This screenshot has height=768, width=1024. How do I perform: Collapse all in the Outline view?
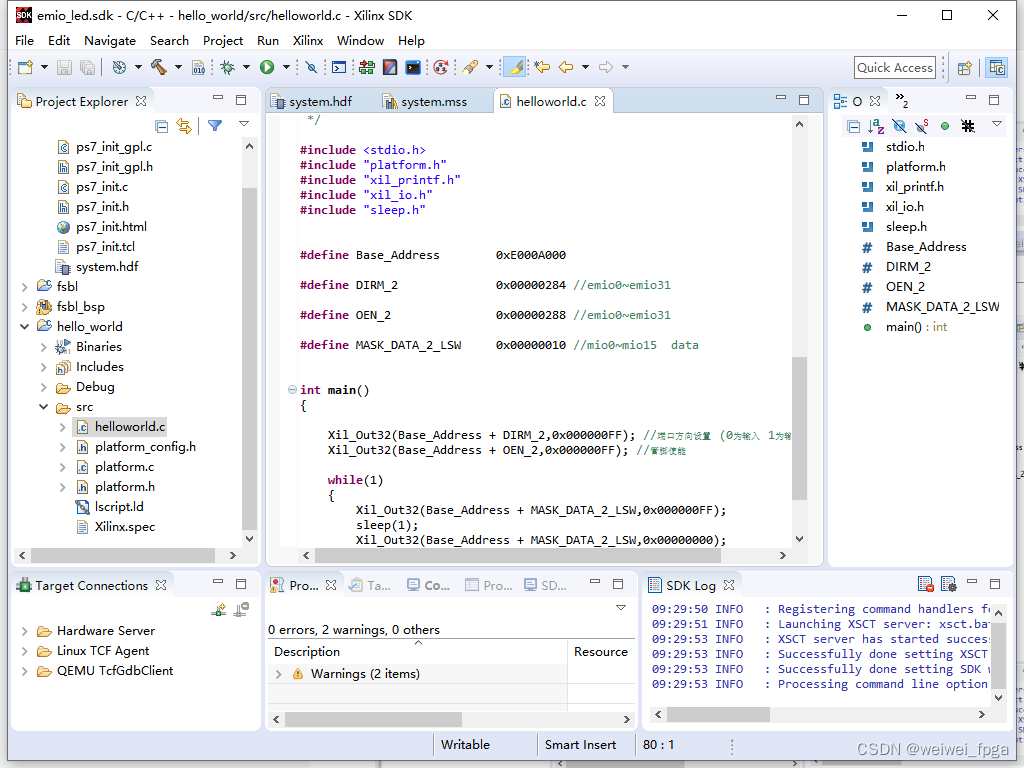tap(853, 126)
